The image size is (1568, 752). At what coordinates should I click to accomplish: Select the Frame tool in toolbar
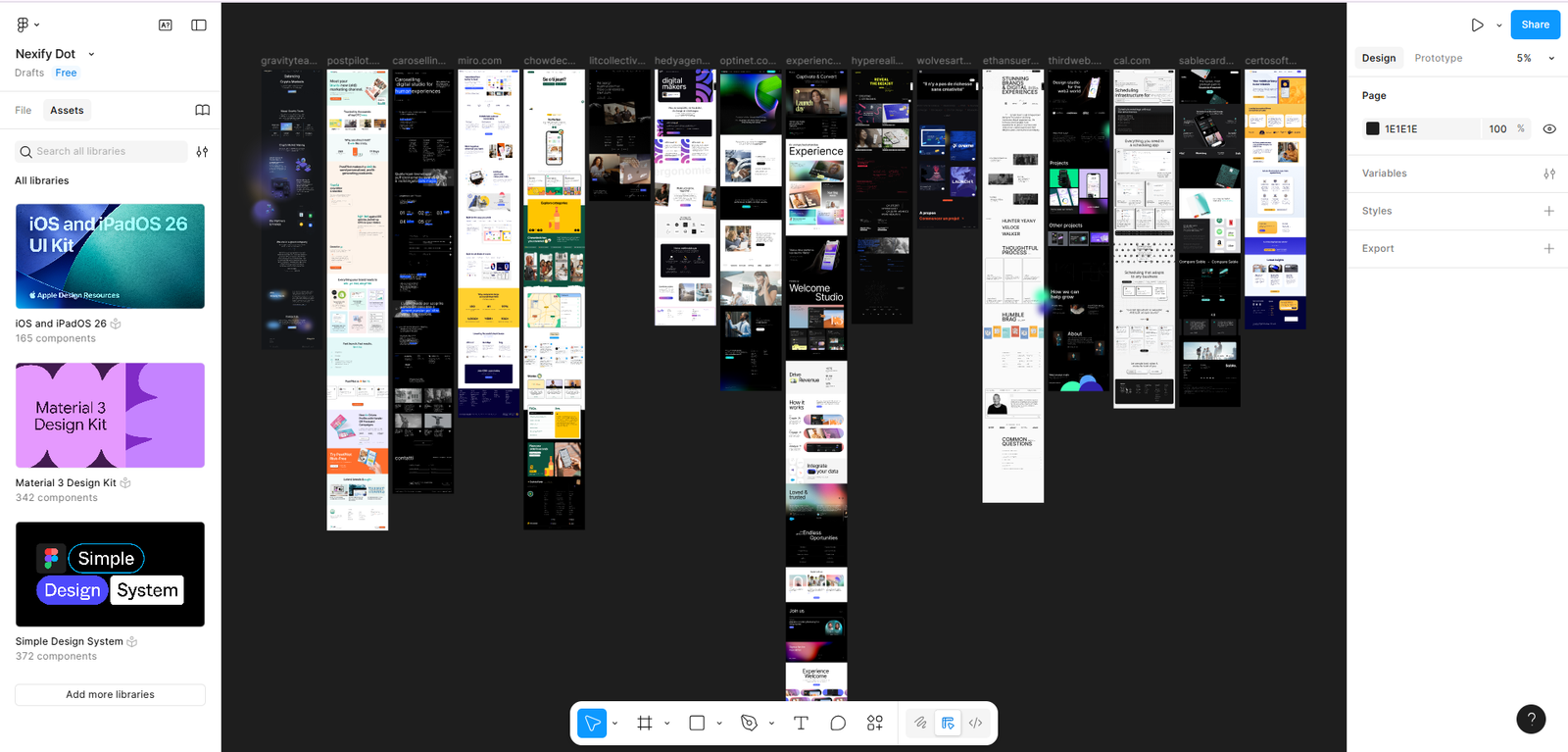644,724
